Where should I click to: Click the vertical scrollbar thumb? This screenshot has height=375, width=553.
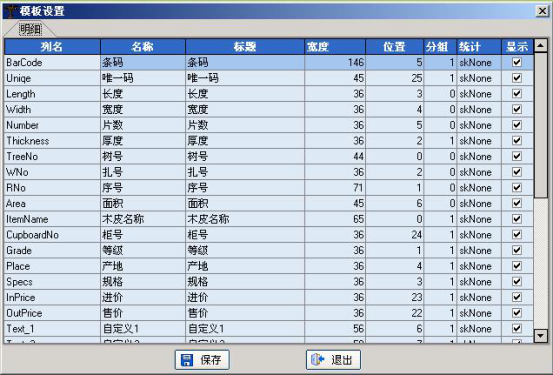point(541,125)
